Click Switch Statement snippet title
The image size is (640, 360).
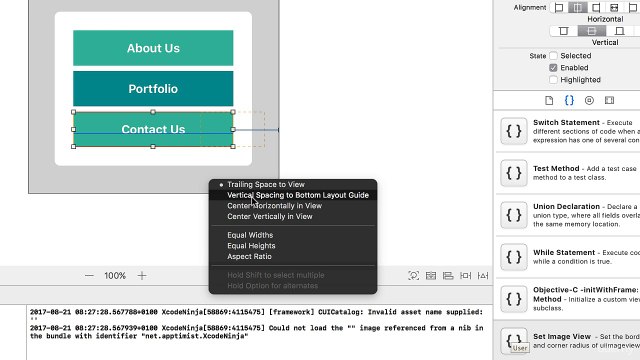tap(566, 122)
